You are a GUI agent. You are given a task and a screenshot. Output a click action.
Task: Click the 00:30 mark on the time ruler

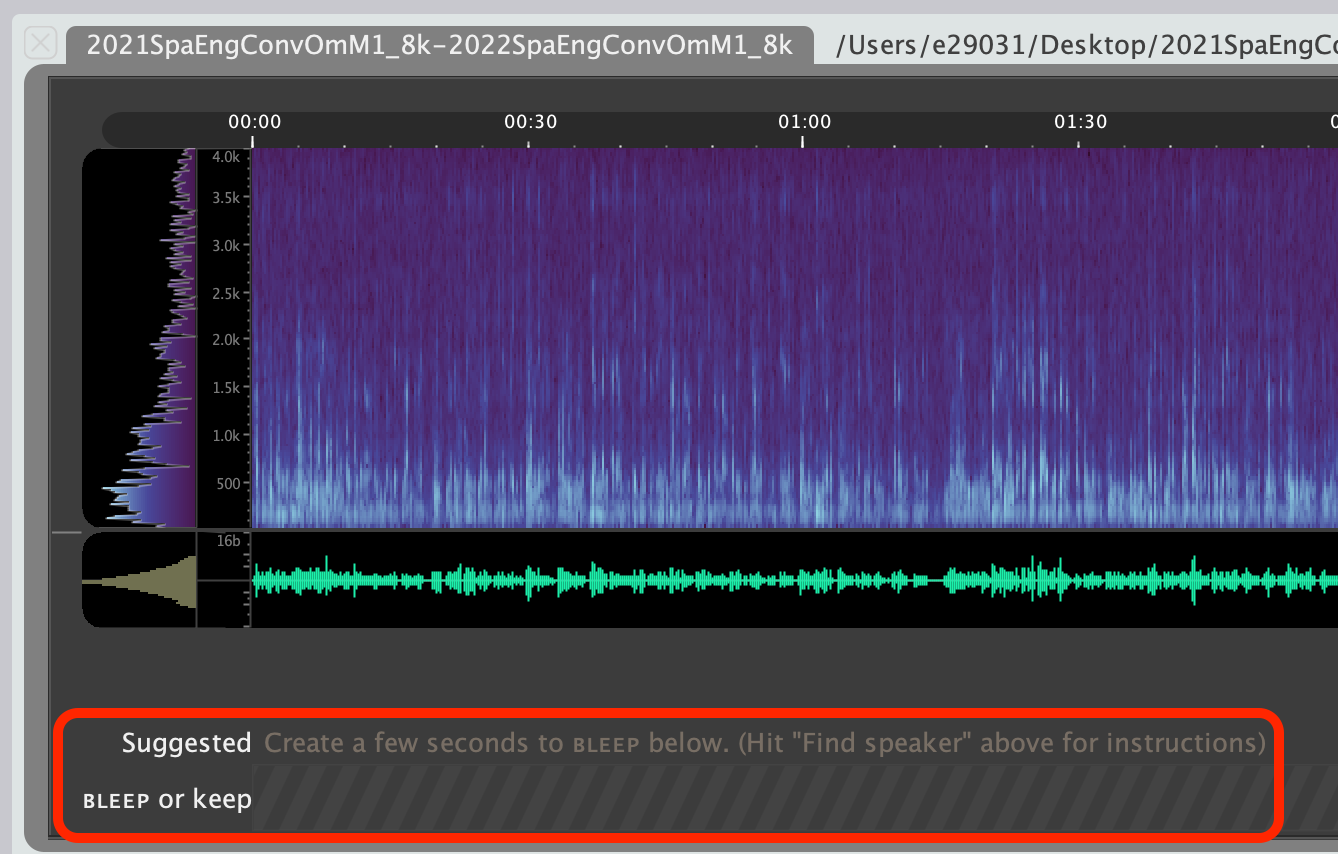[x=530, y=123]
